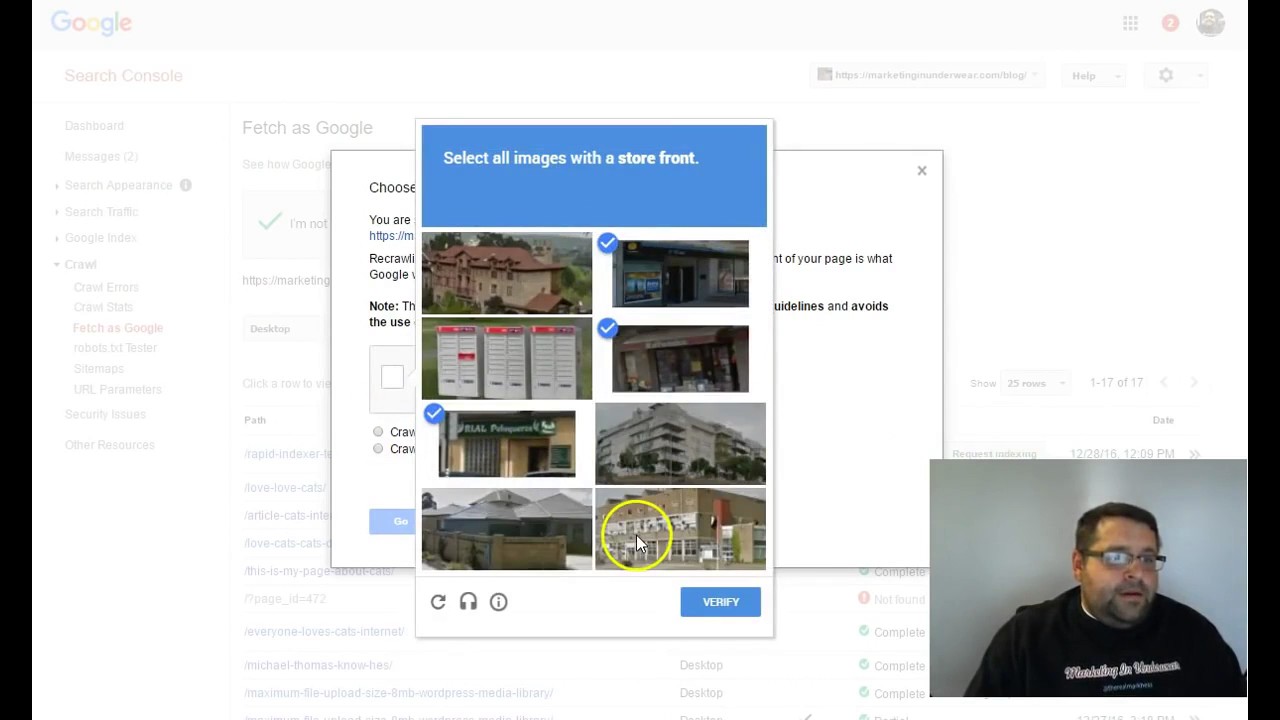Select the hillside hotel building image
The image size is (1280, 720).
(507, 273)
